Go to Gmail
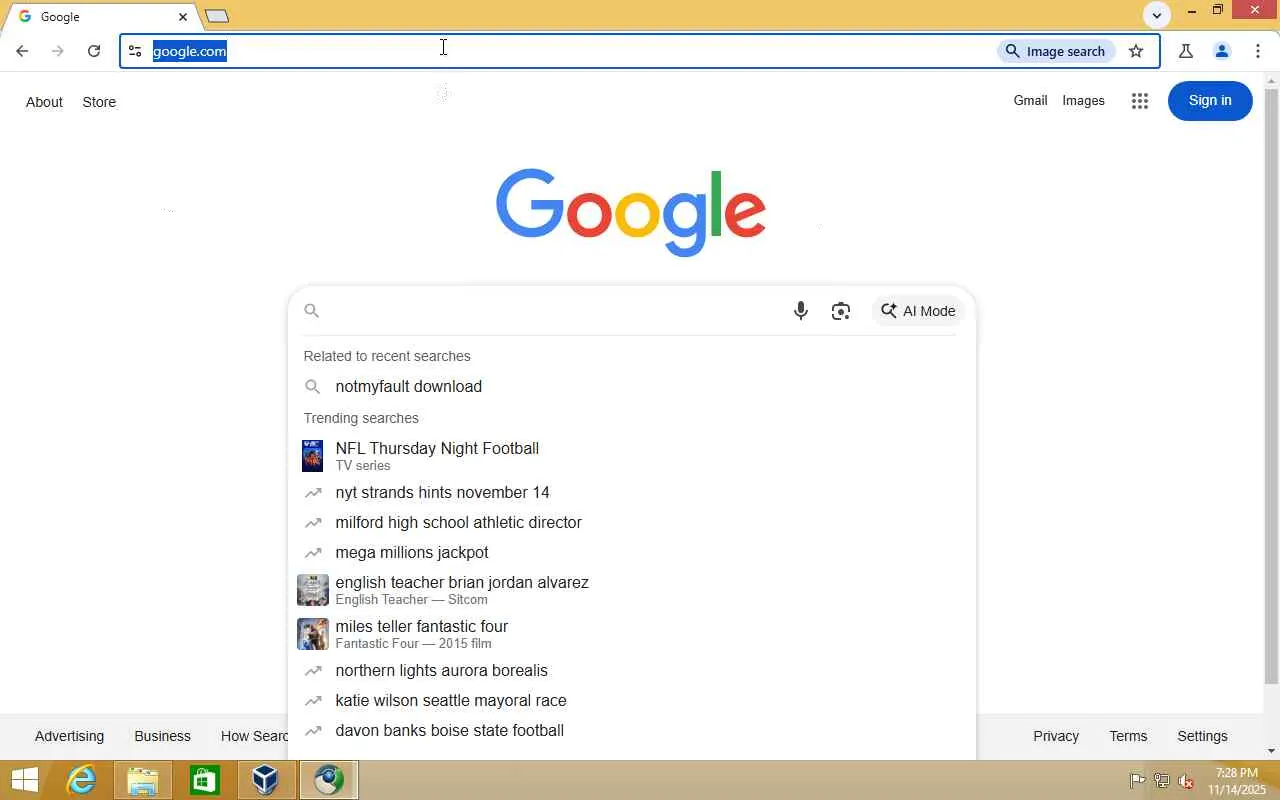This screenshot has width=1280, height=800. [1030, 100]
